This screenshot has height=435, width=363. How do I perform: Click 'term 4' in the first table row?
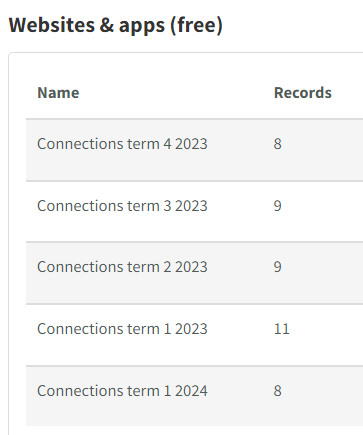tap(149, 144)
